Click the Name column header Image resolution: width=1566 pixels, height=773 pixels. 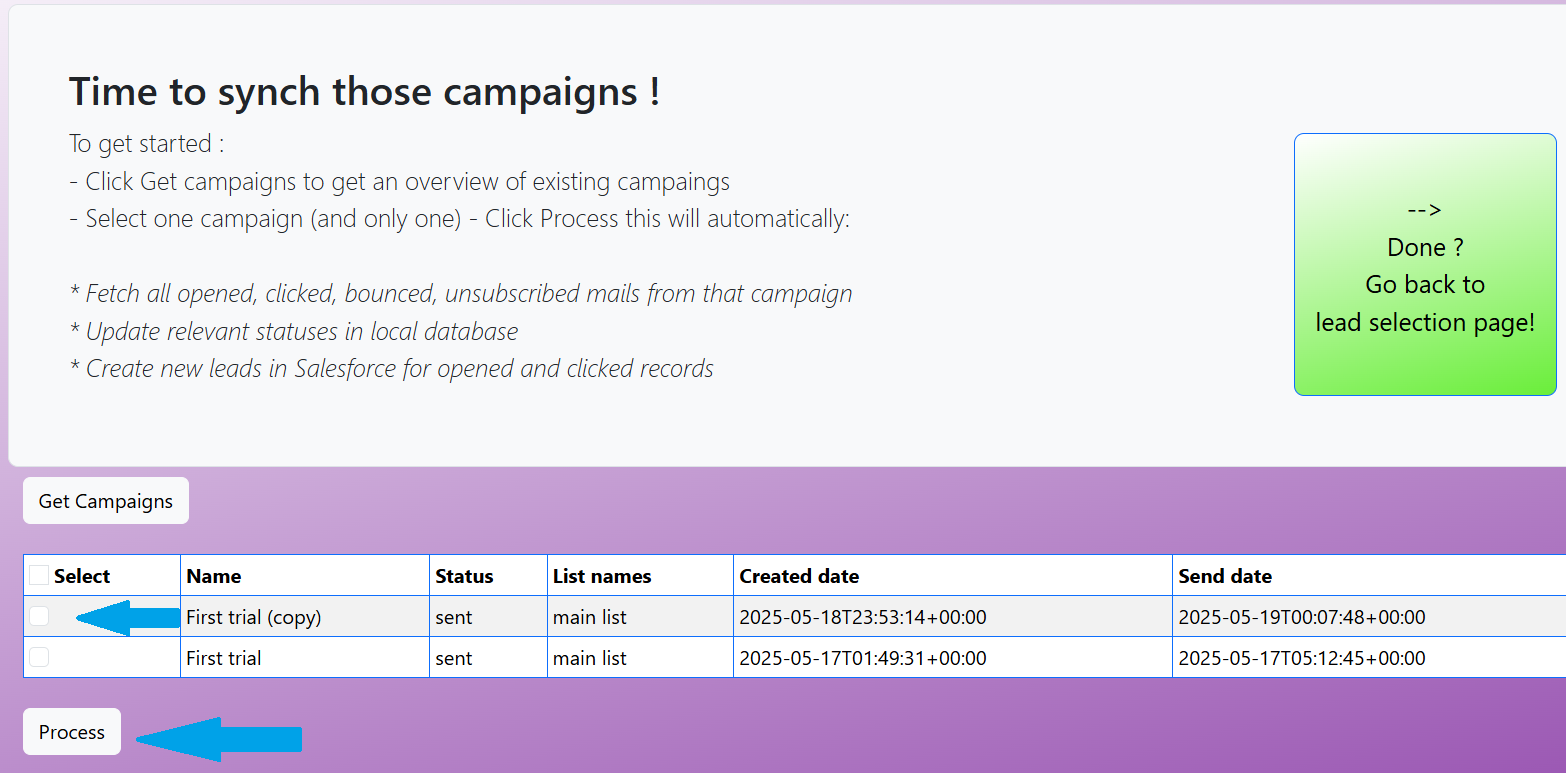pyautogui.click(x=214, y=576)
